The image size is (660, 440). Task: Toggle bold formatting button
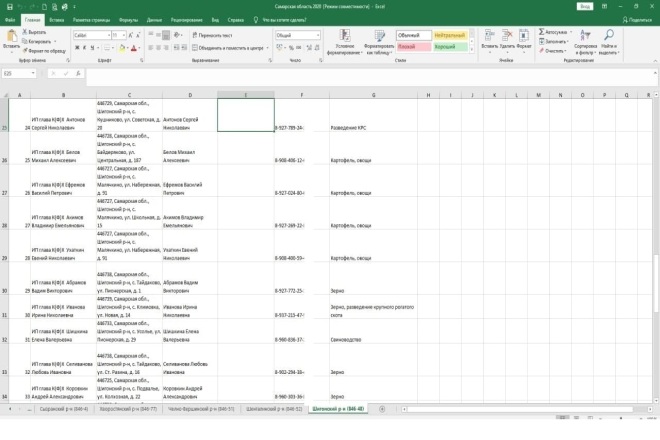(77, 48)
